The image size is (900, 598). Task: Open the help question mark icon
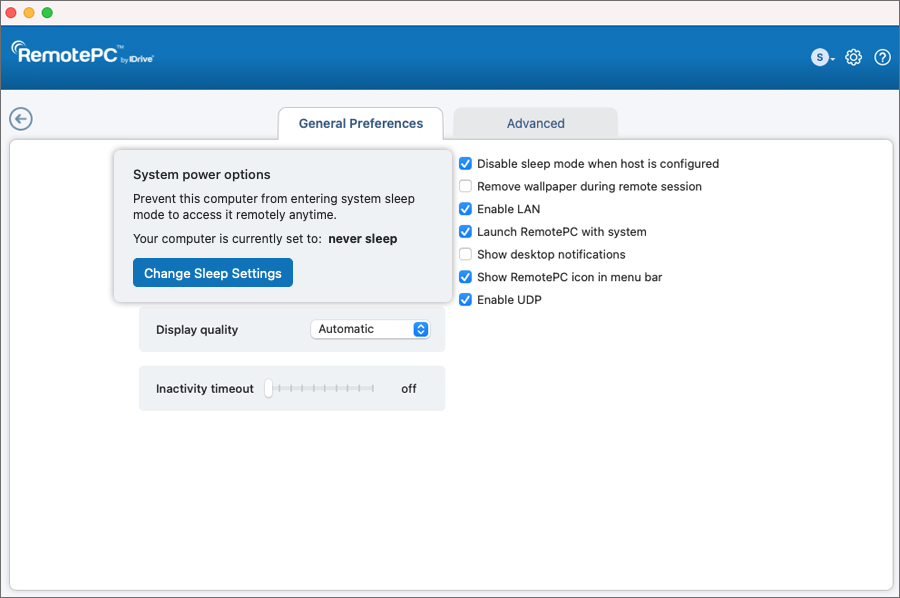[x=882, y=57]
